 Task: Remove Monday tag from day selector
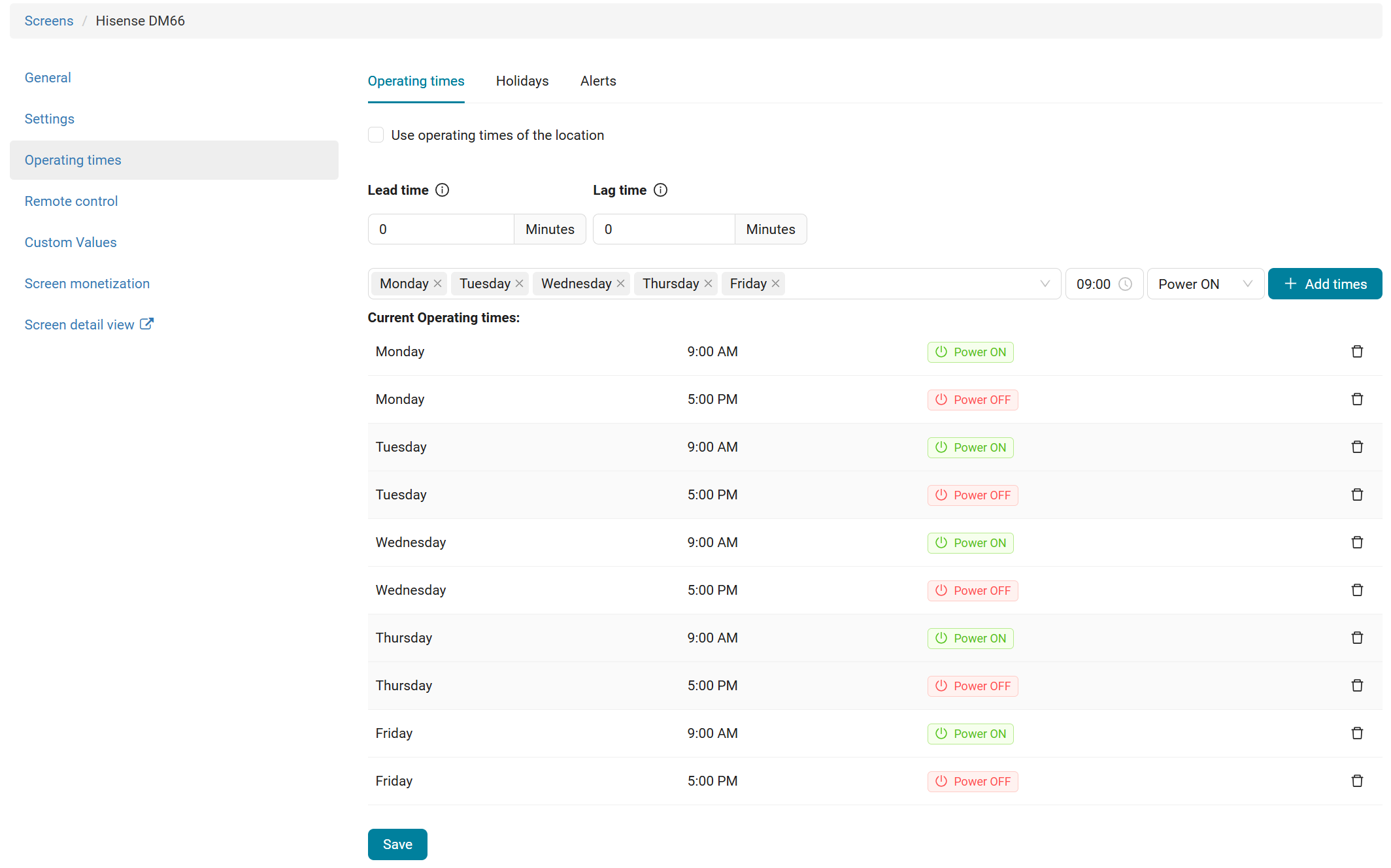click(437, 284)
